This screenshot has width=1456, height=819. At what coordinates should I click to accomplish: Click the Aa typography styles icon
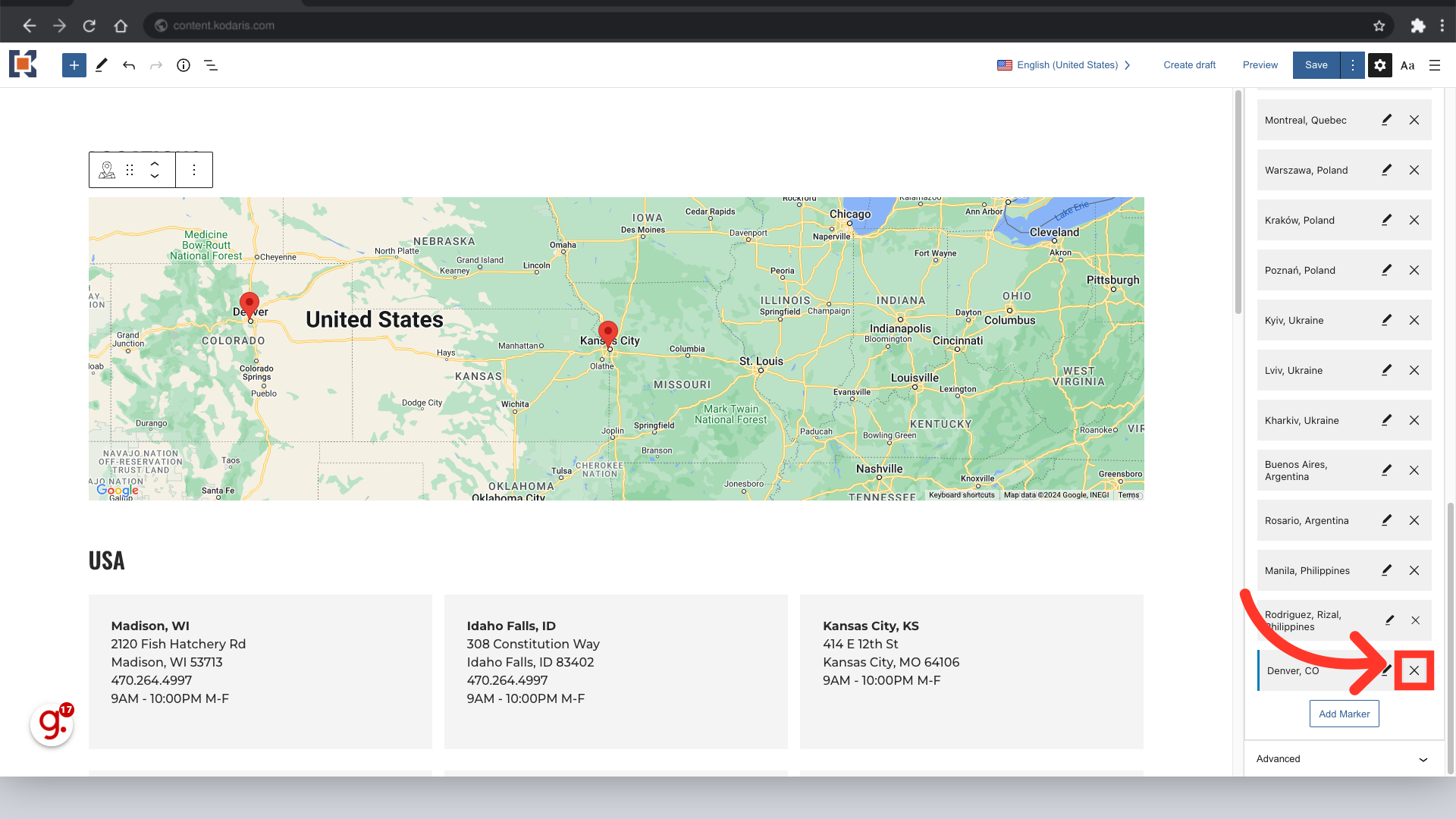[x=1407, y=65]
